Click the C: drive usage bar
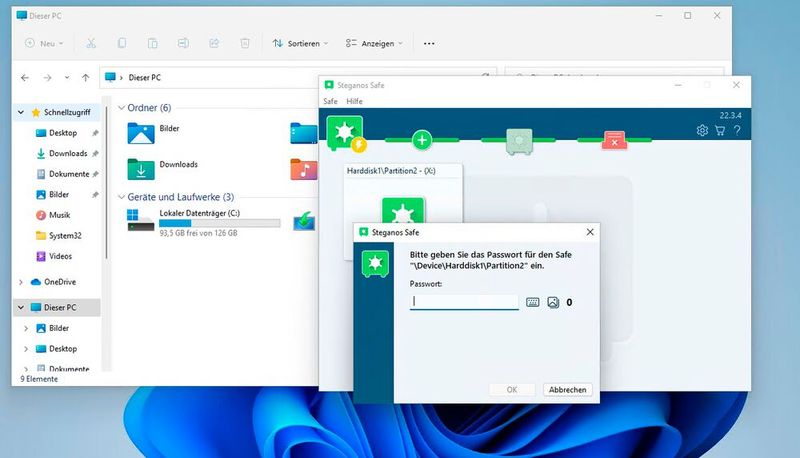The width and height of the screenshot is (800, 458). click(219, 223)
